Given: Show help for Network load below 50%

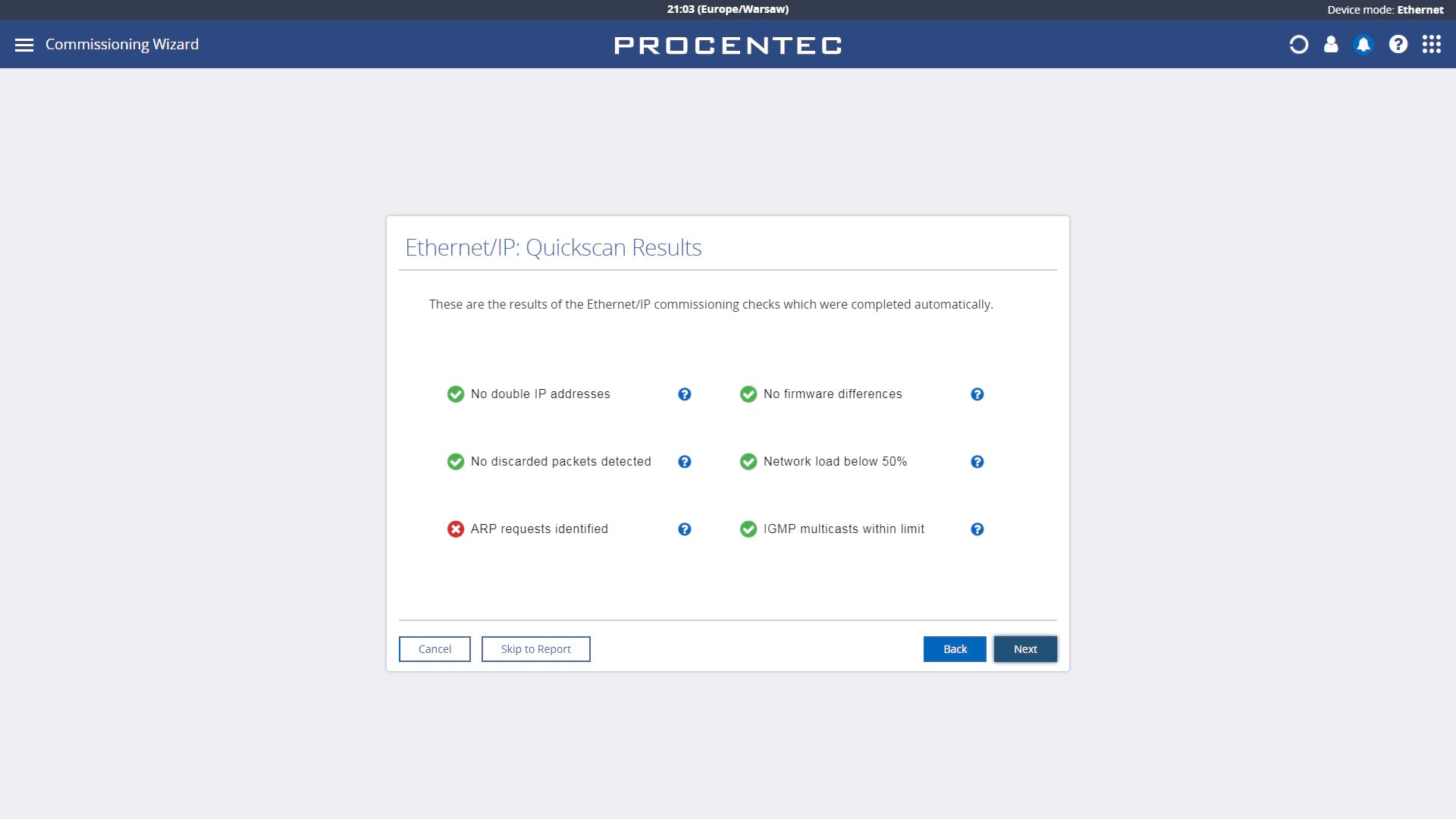Looking at the screenshot, I should (x=977, y=462).
